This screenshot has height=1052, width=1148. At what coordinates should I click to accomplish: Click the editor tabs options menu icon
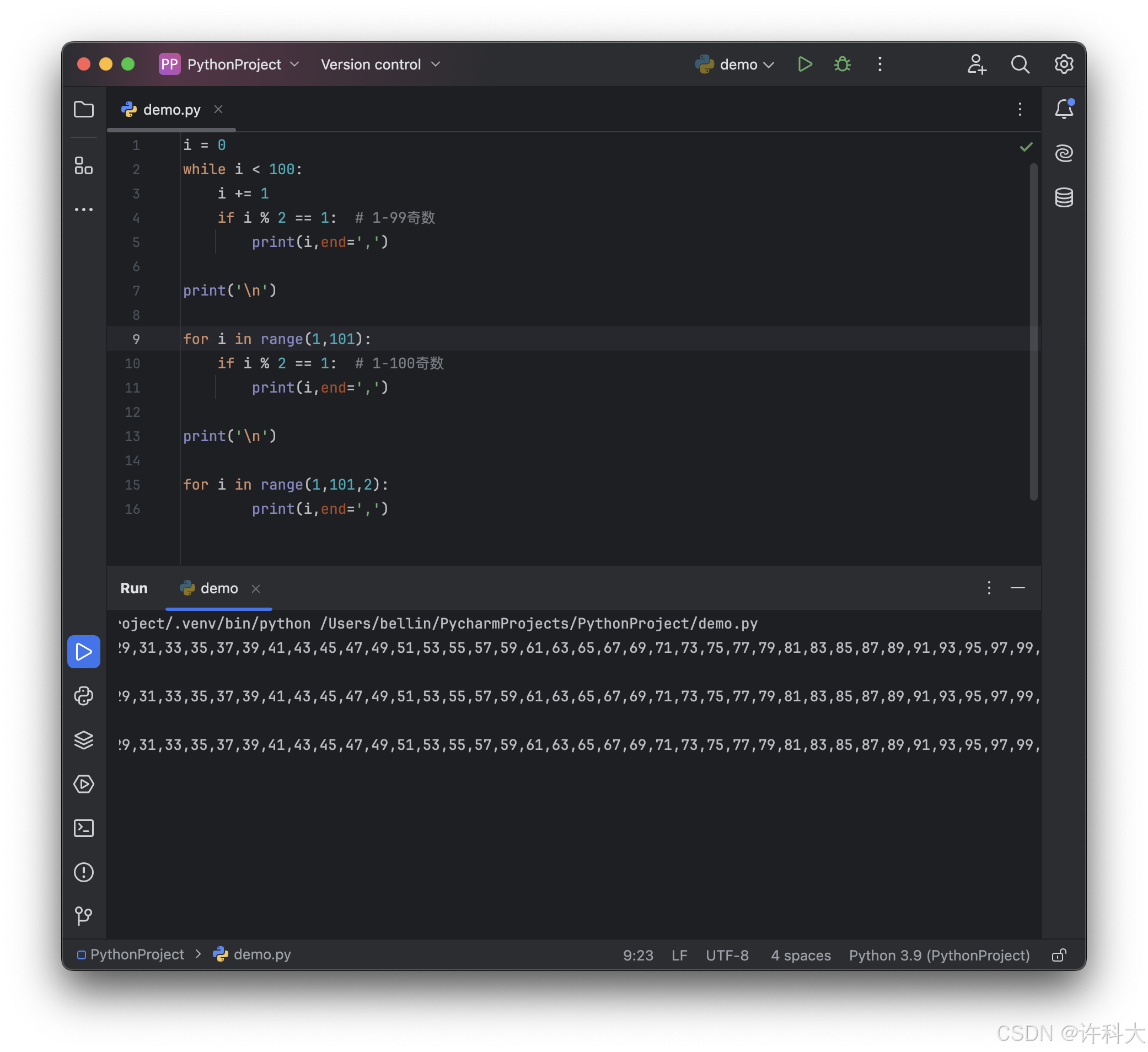point(1020,109)
